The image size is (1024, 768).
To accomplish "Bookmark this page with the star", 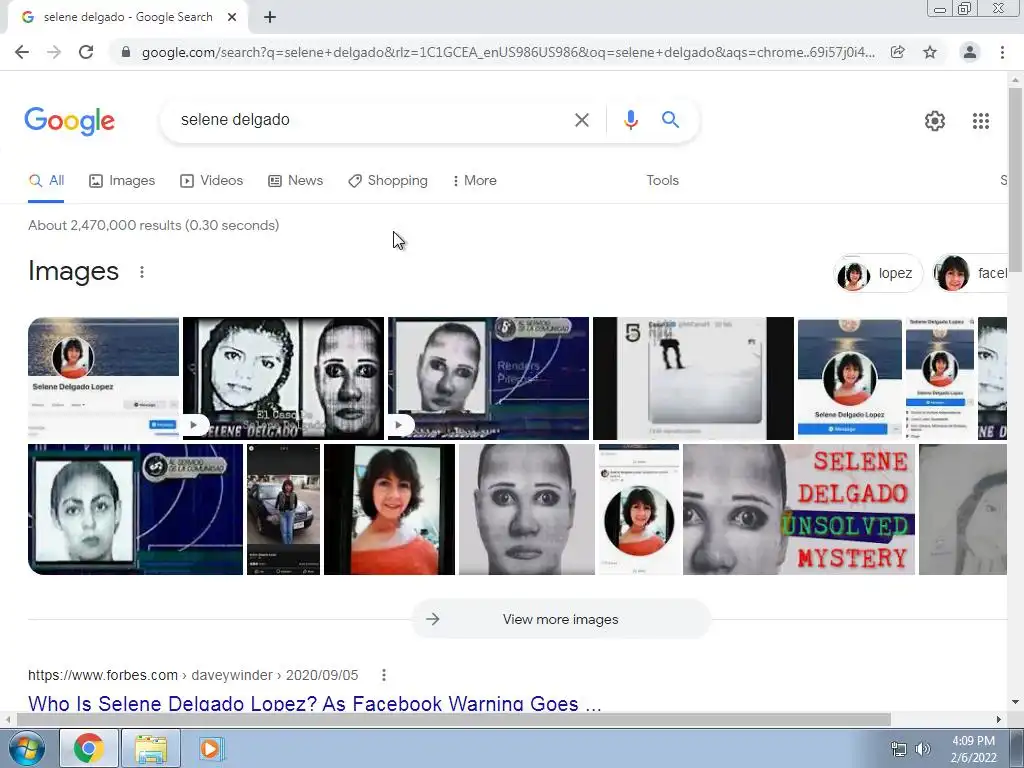I will tap(930, 52).
